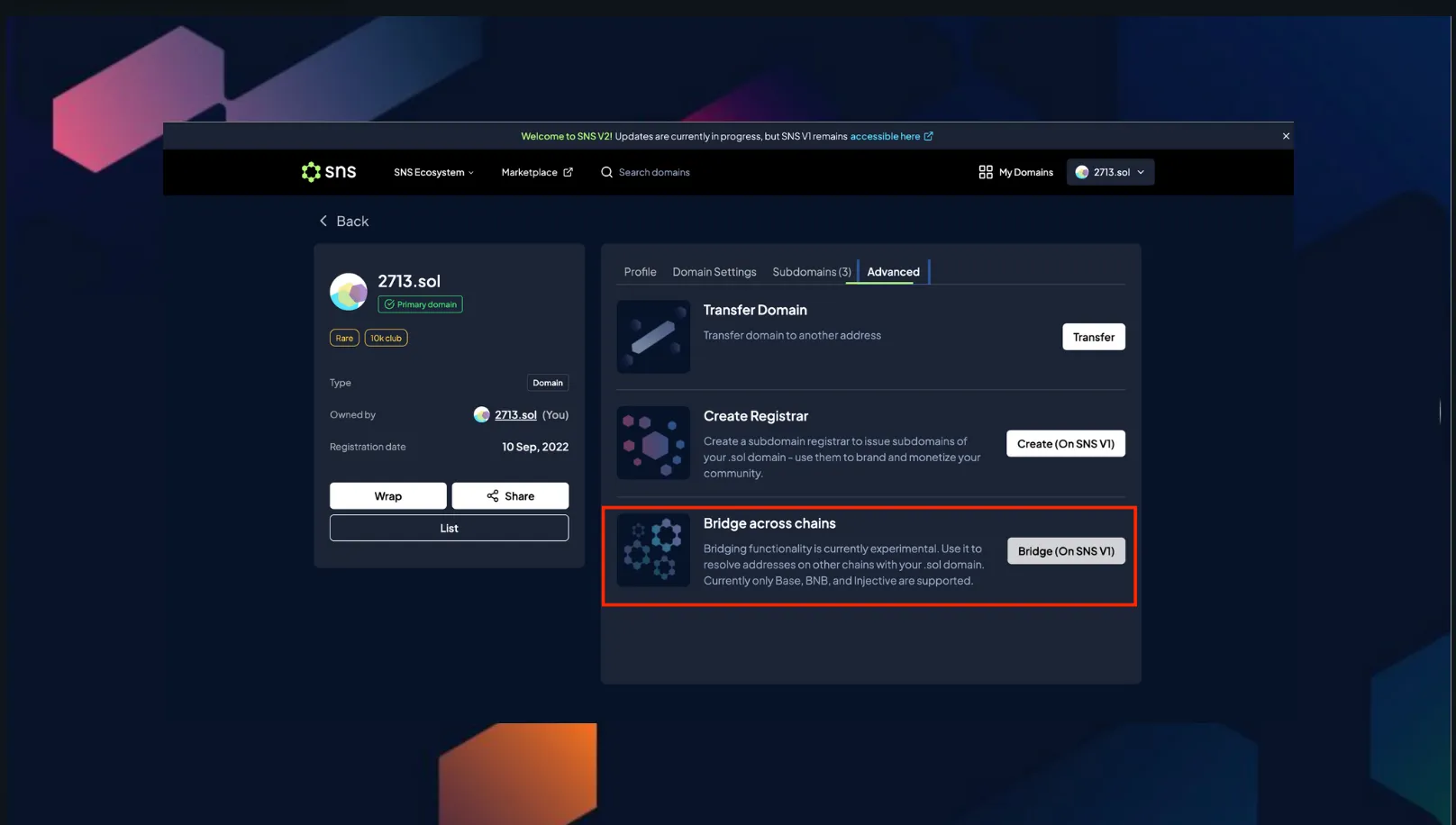The image size is (1456, 825).
Task: Switch to the Profile tab
Action: (640, 272)
